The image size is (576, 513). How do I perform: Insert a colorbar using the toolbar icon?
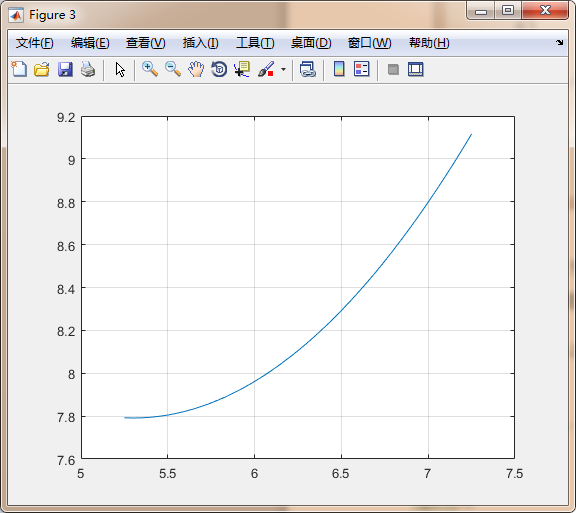click(x=339, y=69)
